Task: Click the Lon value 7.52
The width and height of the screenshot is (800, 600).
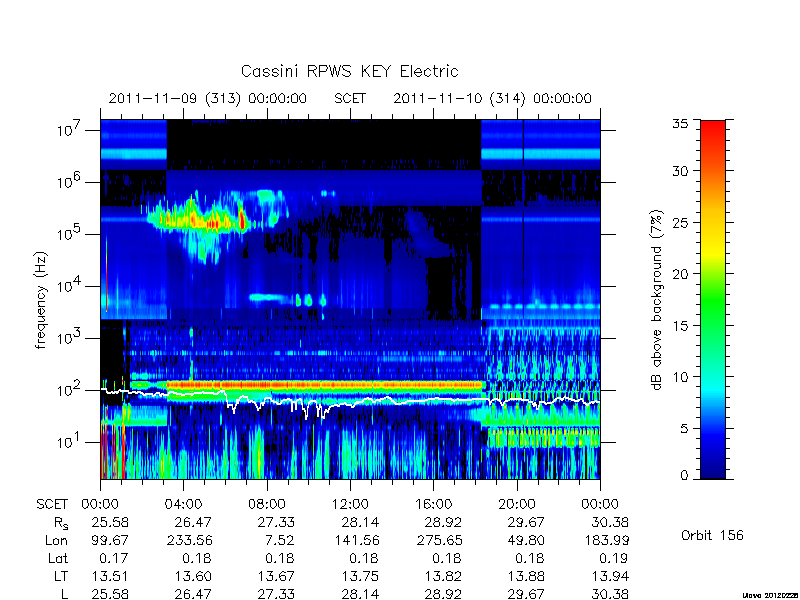Action: pyautogui.click(x=280, y=540)
